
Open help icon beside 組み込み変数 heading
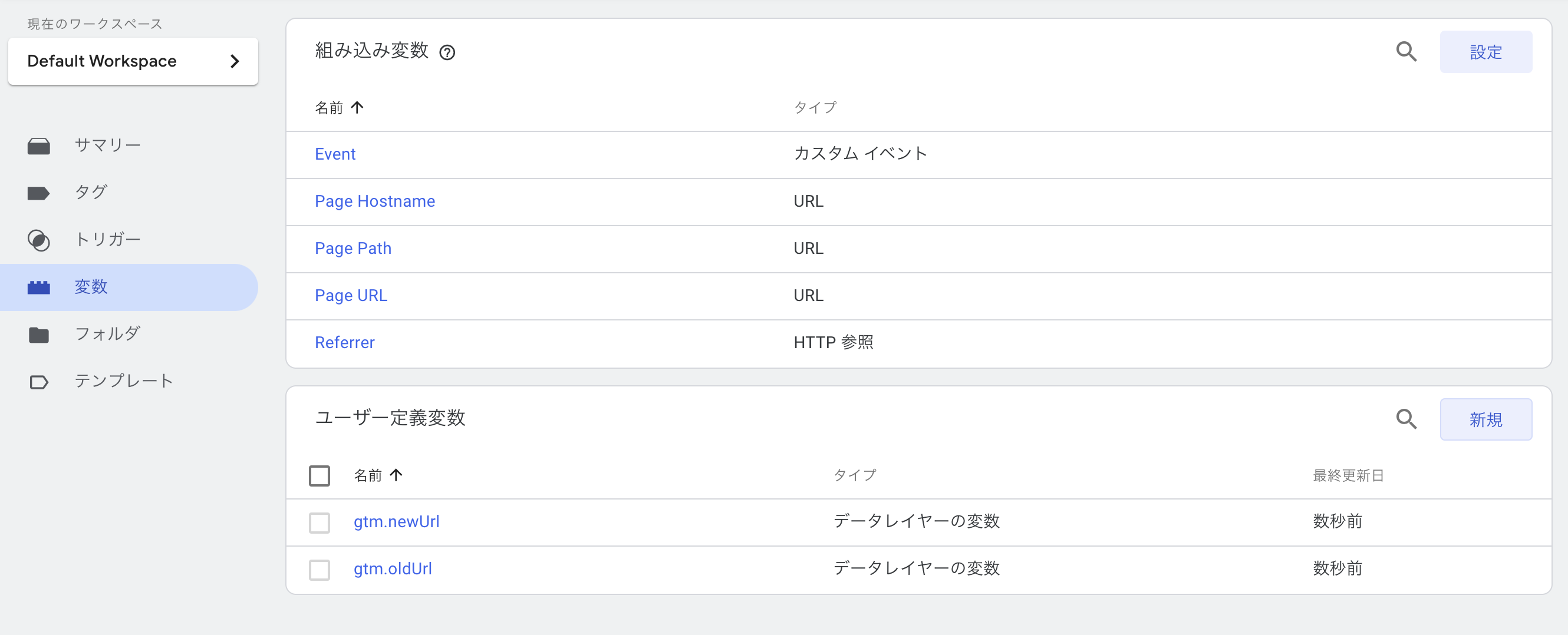pos(447,53)
